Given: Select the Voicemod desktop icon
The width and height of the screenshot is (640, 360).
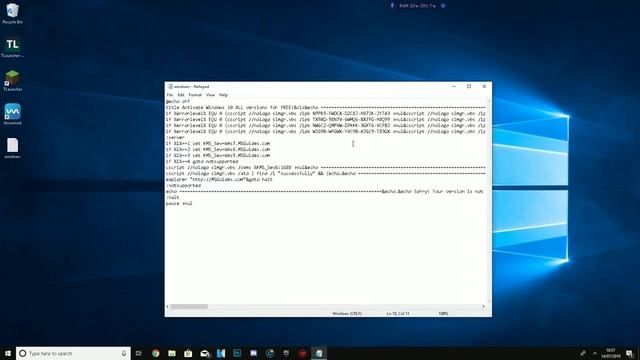Looking at the screenshot, I should tap(12, 114).
